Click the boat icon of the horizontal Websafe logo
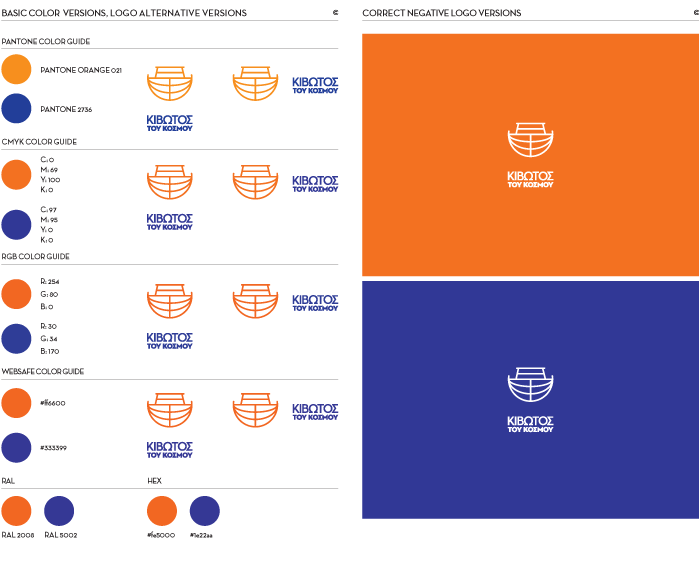 (255, 410)
